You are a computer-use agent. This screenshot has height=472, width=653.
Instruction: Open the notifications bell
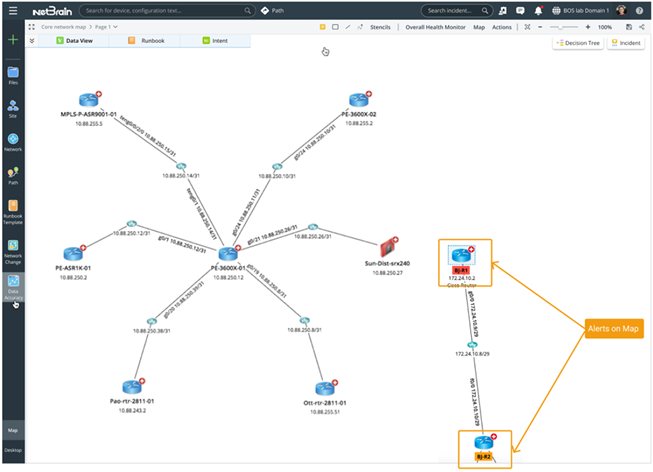point(538,11)
